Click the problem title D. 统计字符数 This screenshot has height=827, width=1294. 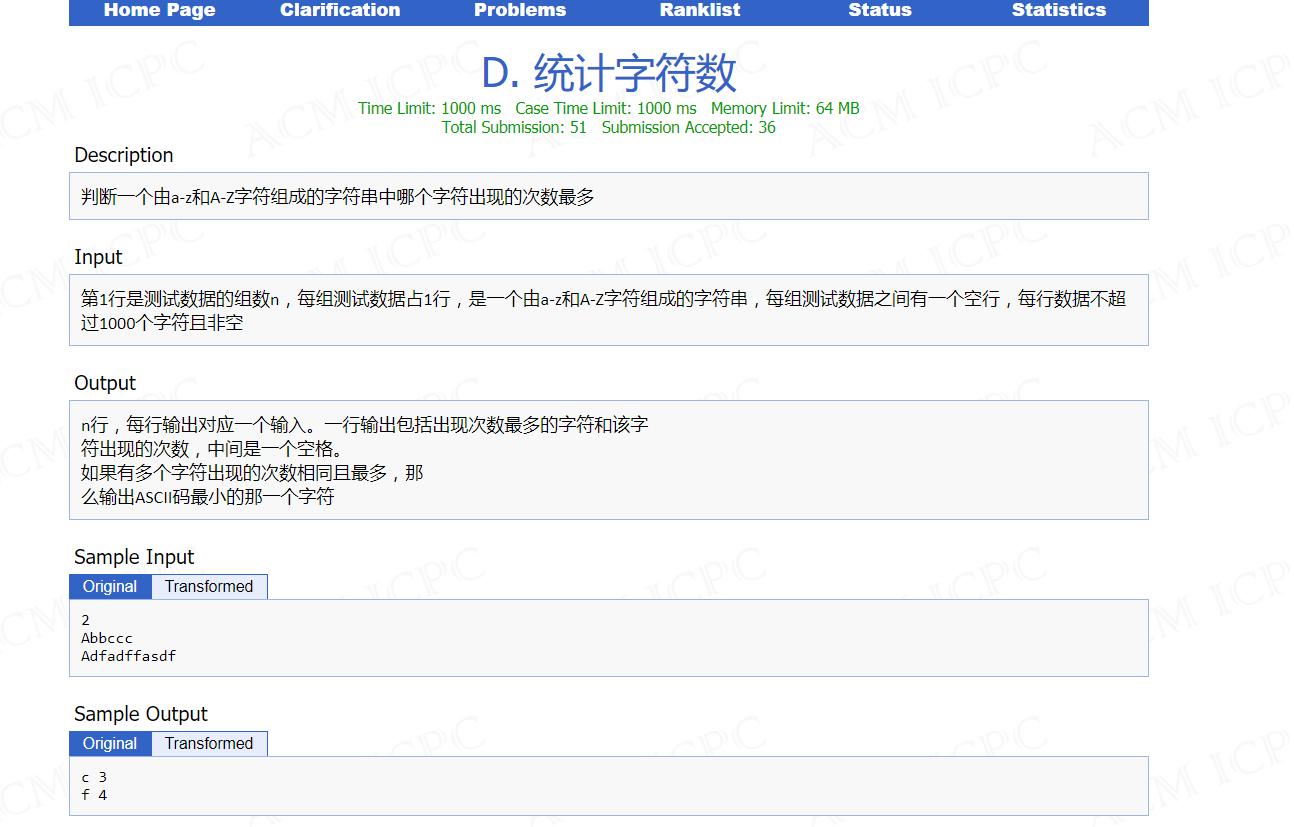[x=609, y=73]
